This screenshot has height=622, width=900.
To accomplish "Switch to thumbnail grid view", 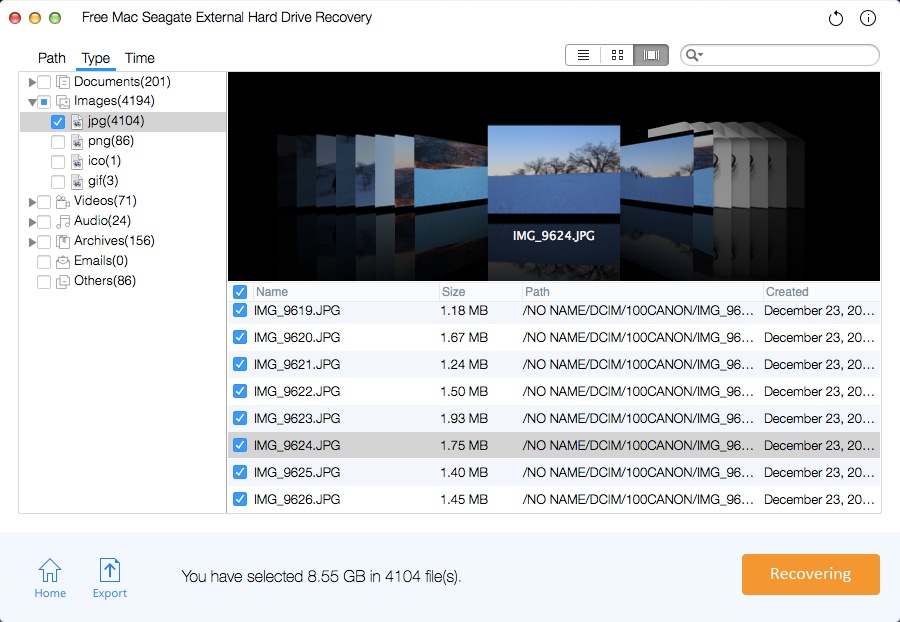I will coord(617,55).
